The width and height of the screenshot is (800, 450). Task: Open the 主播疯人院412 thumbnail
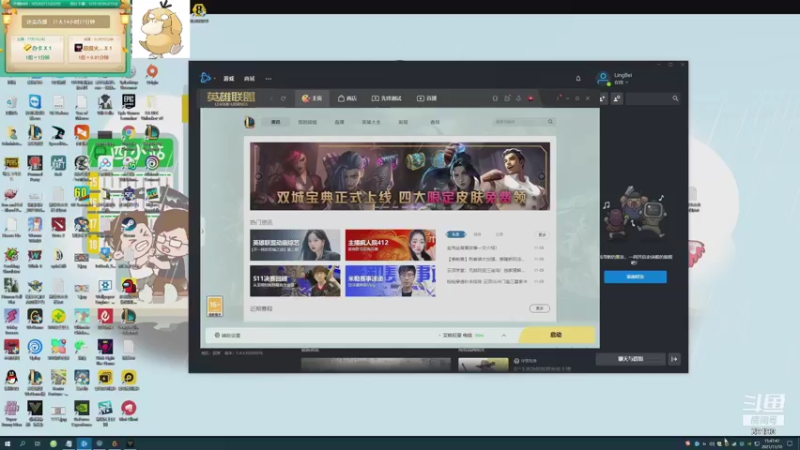(x=390, y=245)
